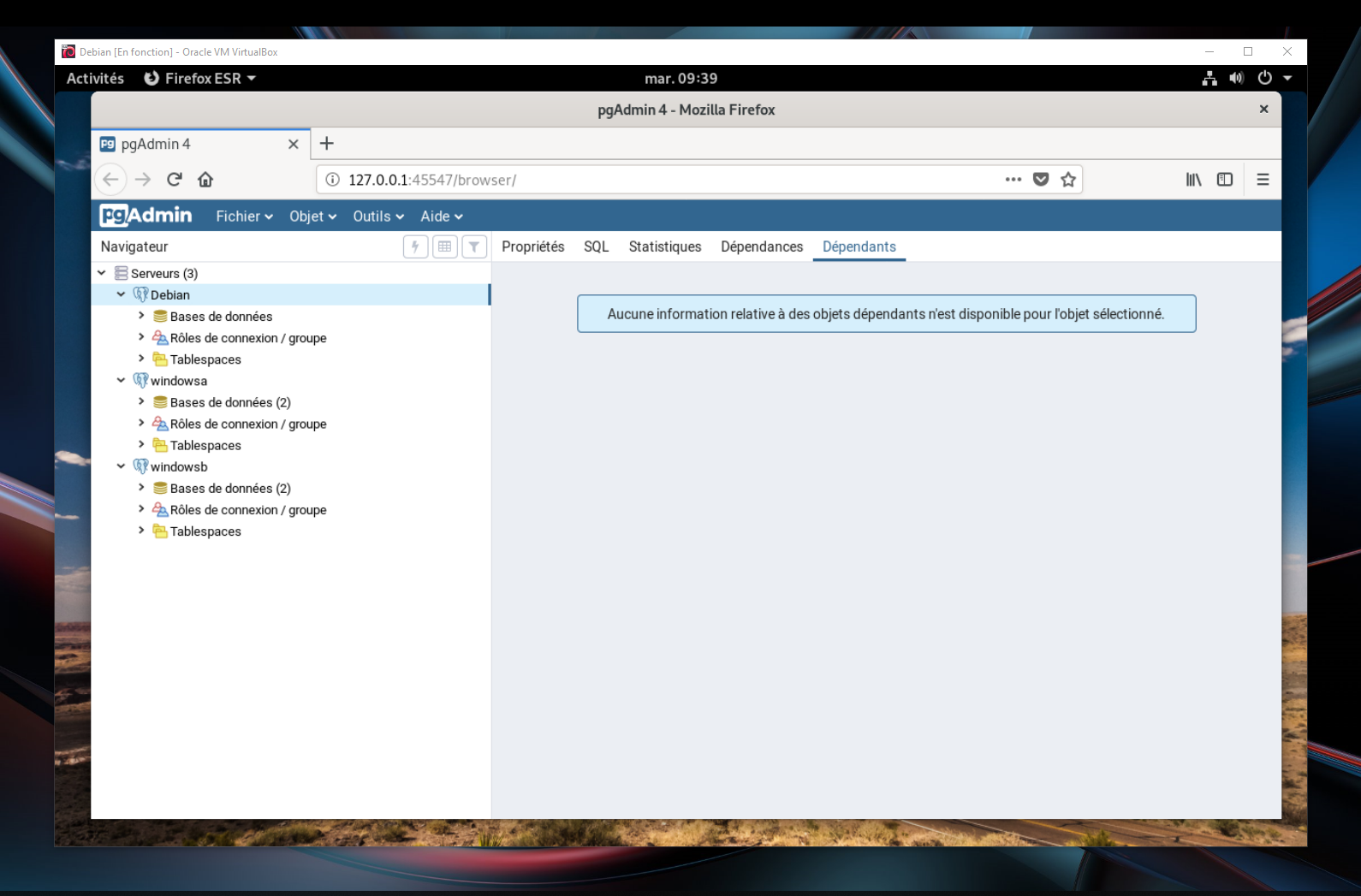Image resolution: width=1361 pixels, height=896 pixels.
Task: Select the Dépendants tab
Action: [859, 246]
